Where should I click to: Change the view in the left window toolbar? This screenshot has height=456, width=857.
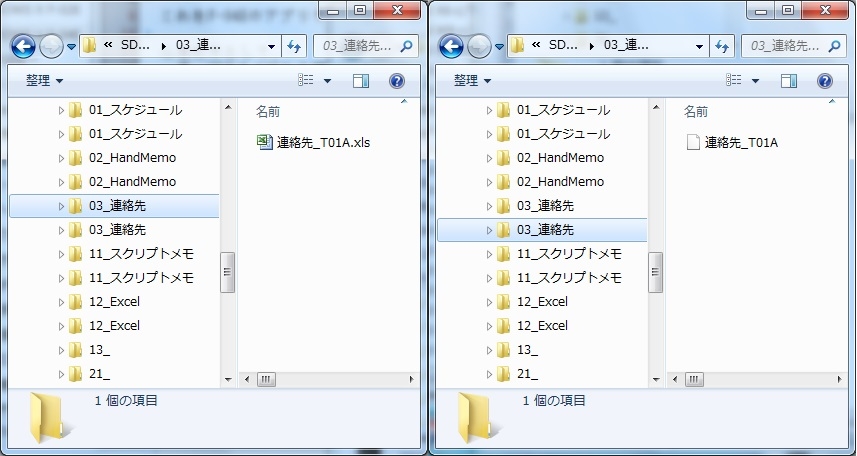pos(306,81)
